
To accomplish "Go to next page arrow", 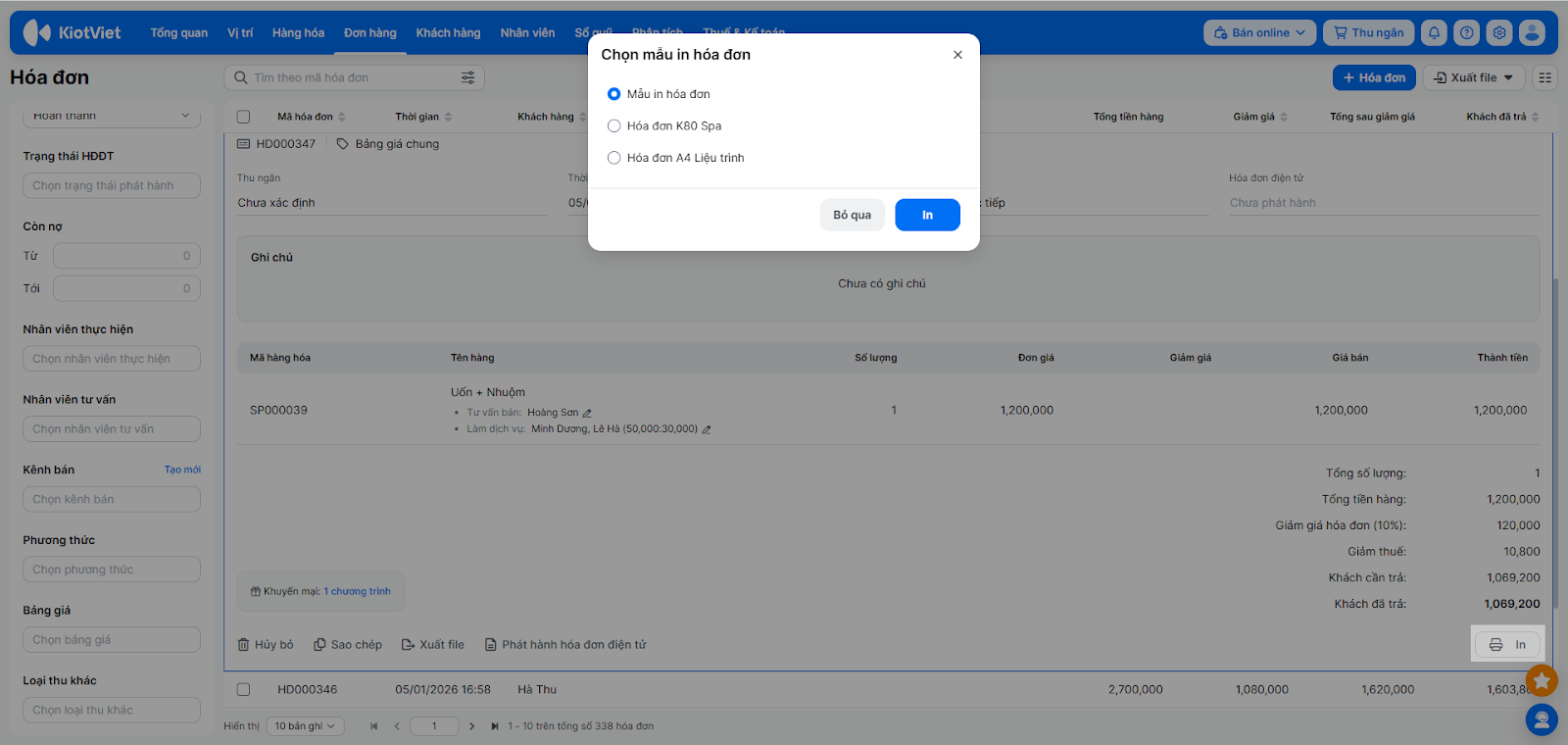I will pos(471,726).
